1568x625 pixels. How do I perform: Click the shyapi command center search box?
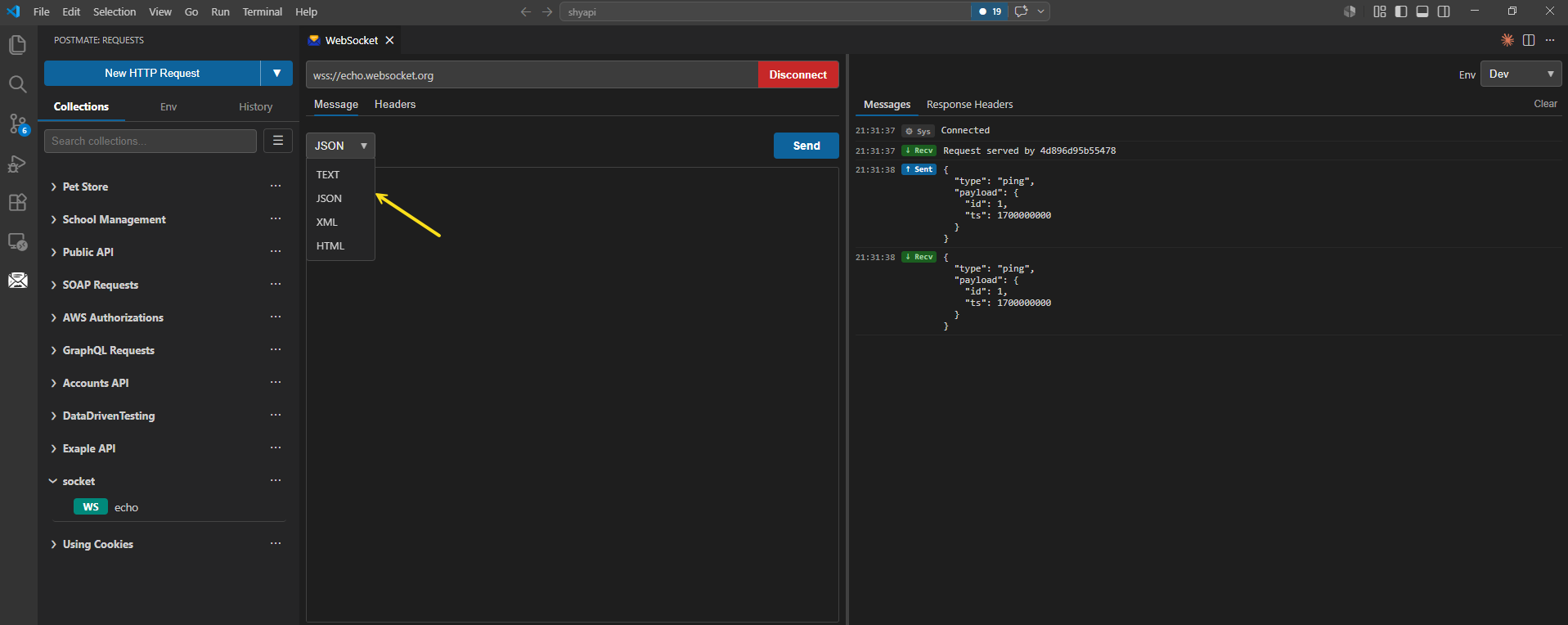(765, 11)
